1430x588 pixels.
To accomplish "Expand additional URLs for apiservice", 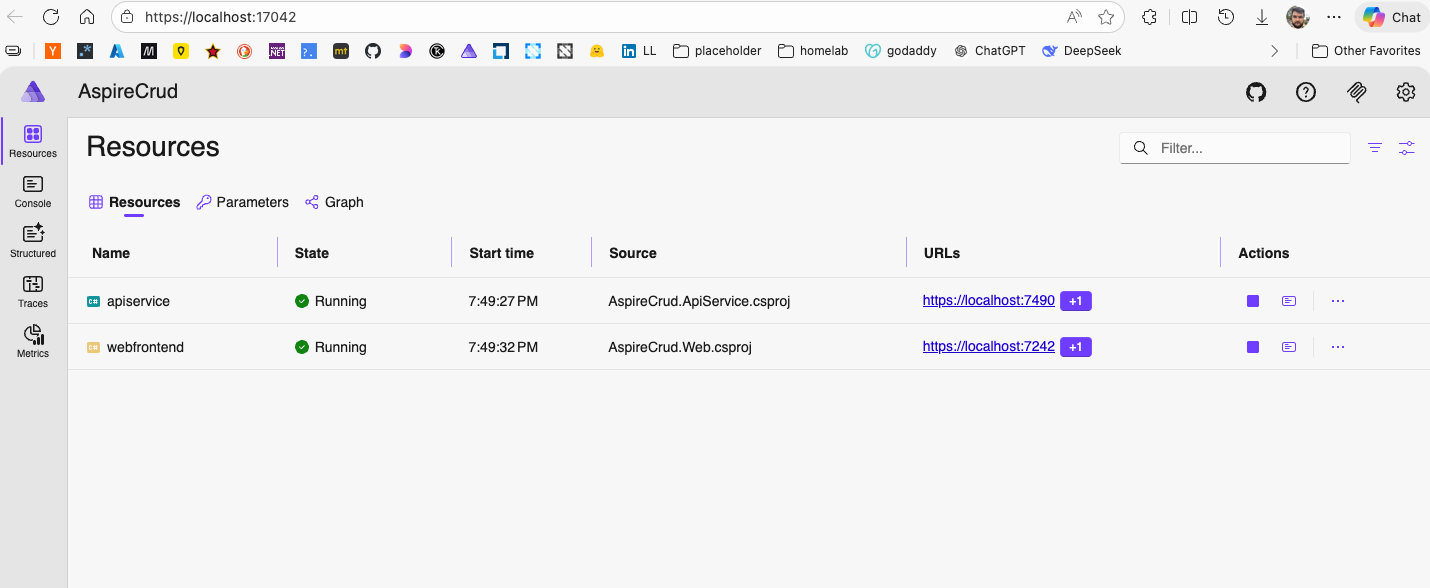I will coord(1075,301).
